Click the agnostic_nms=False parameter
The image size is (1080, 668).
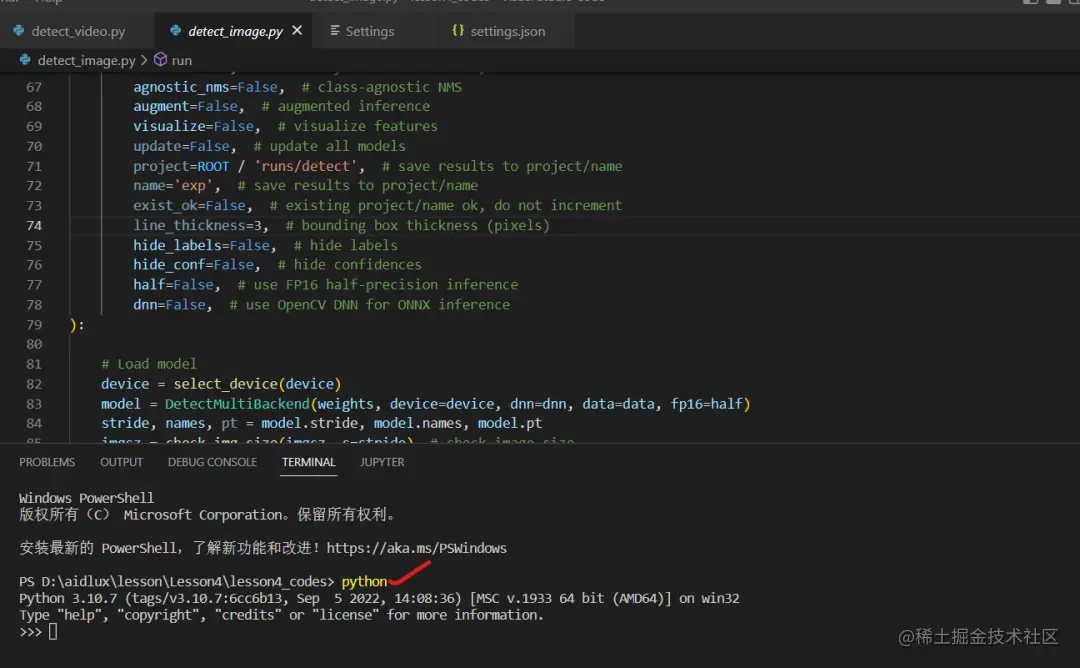[x=205, y=87]
